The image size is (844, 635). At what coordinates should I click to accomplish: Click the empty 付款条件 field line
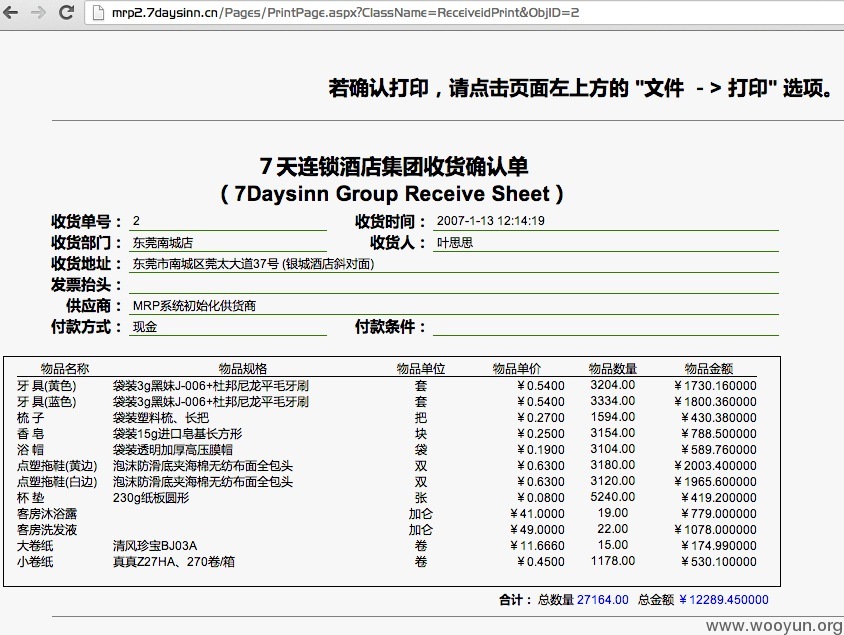[x=606, y=327]
